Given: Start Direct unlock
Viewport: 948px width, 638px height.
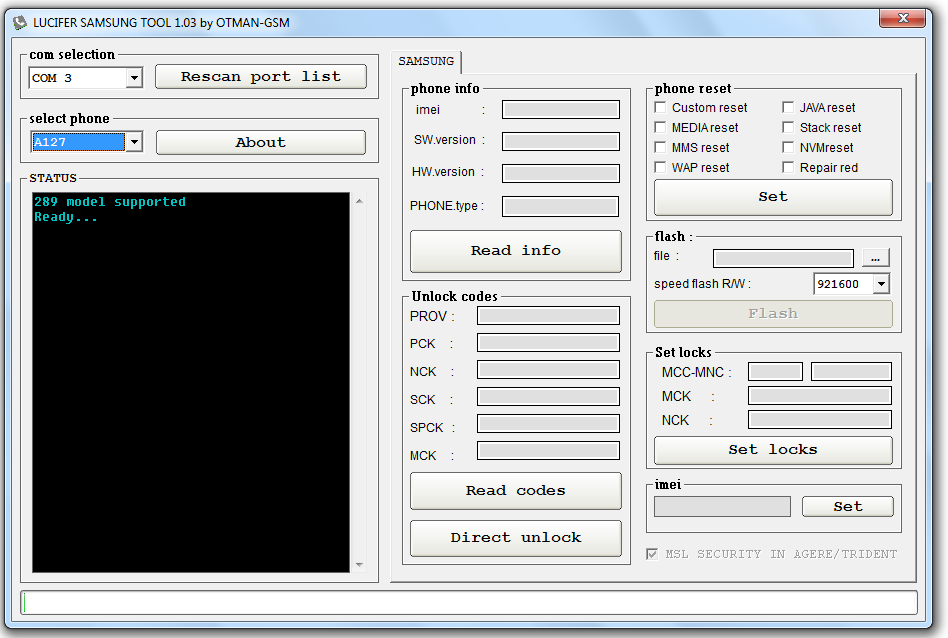Looking at the screenshot, I should click(516, 538).
